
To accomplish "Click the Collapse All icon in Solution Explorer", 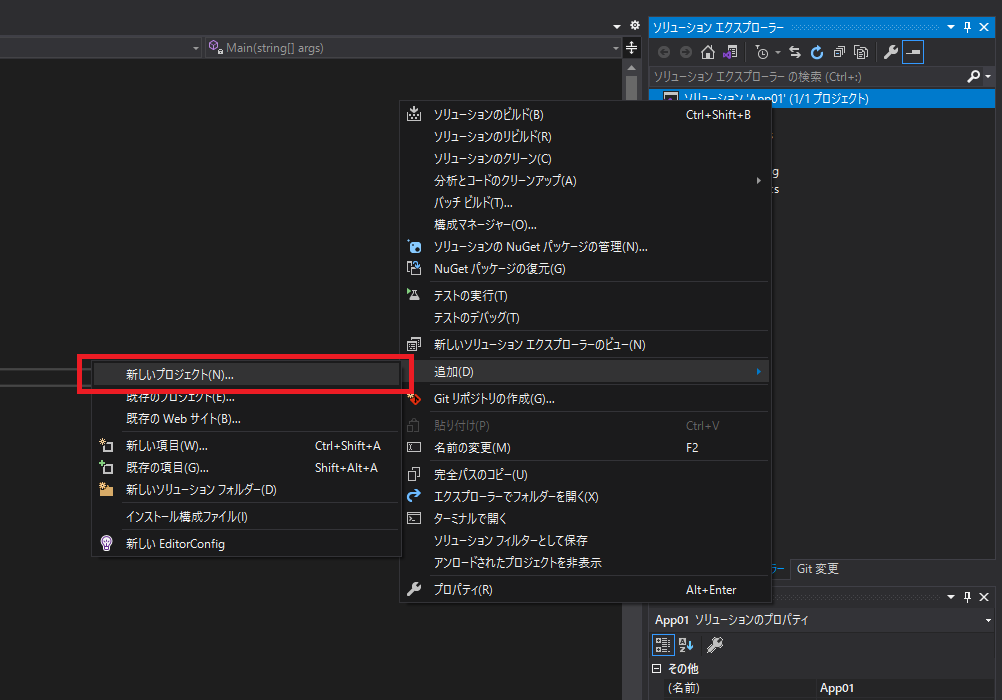I will (x=838, y=53).
